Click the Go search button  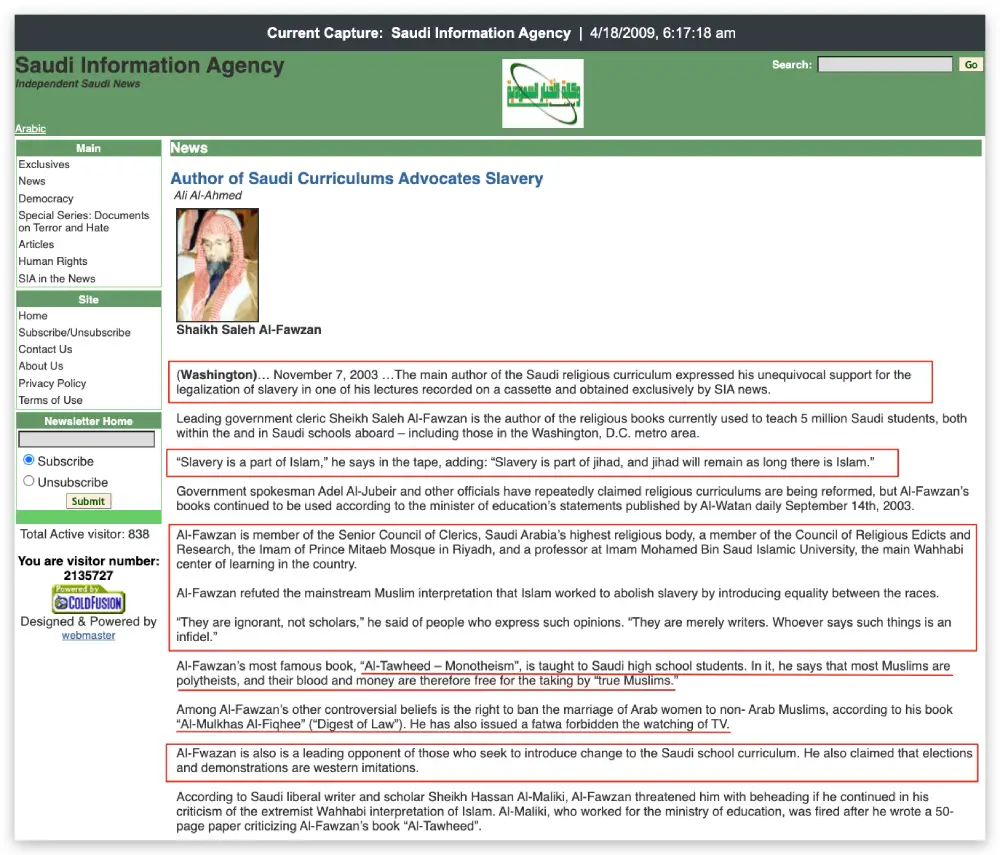point(970,64)
